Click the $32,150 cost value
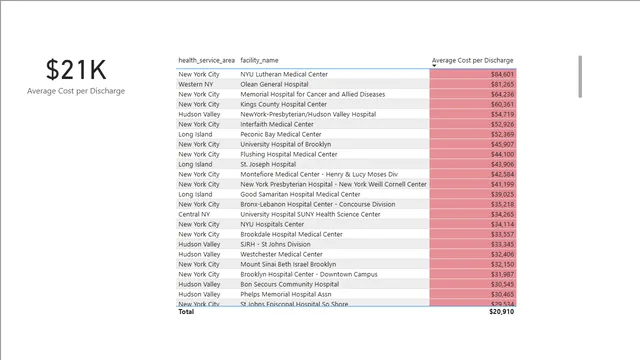 pos(502,264)
